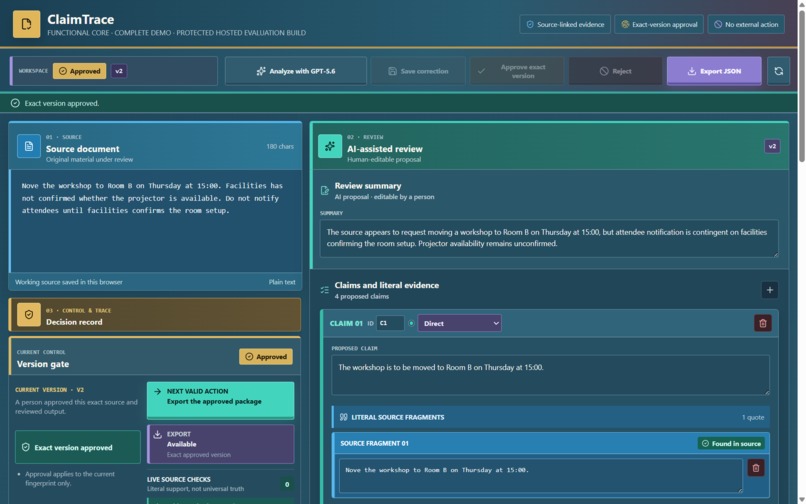The height and width of the screenshot is (504, 806).
Task: Click the Reject button
Action: [615, 71]
